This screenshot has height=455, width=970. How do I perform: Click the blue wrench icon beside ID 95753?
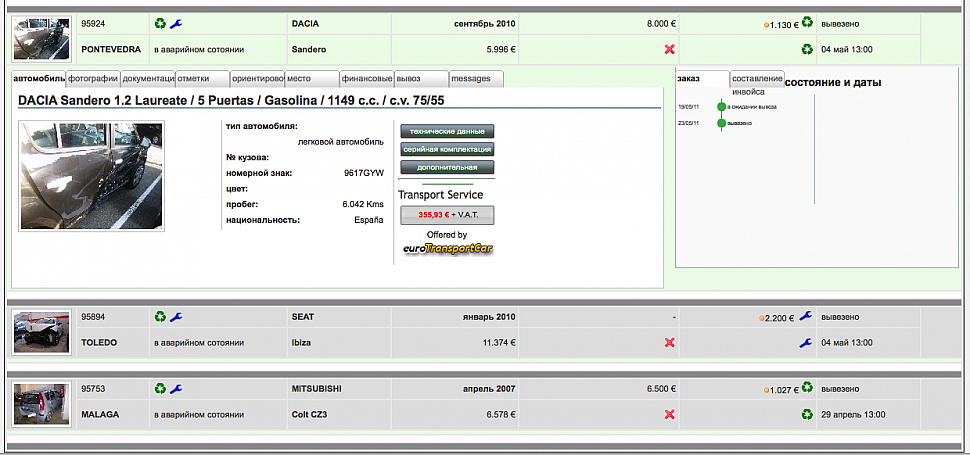[x=176, y=388]
